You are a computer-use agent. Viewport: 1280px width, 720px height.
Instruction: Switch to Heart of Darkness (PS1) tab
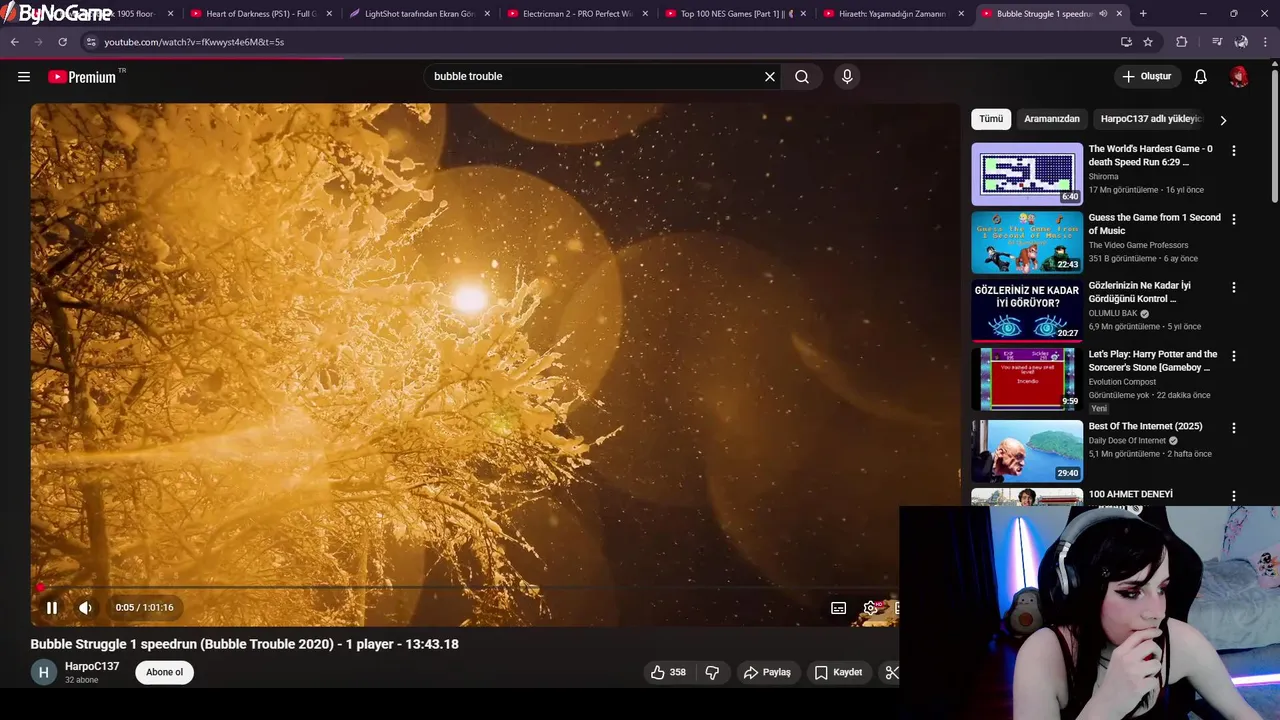coord(260,14)
